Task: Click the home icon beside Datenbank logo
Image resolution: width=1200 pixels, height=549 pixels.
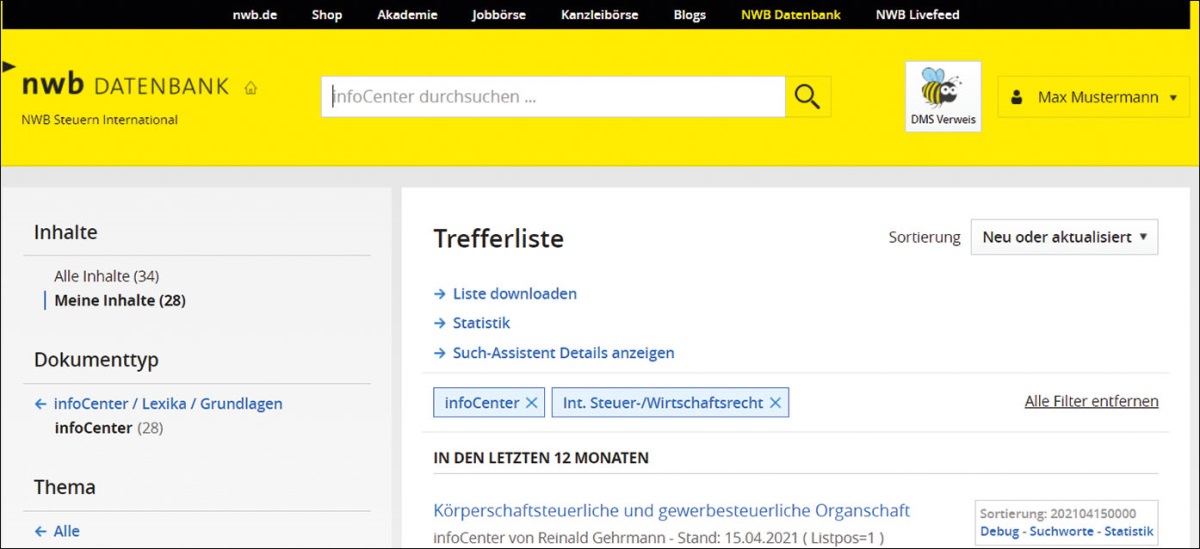Action: [250, 88]
